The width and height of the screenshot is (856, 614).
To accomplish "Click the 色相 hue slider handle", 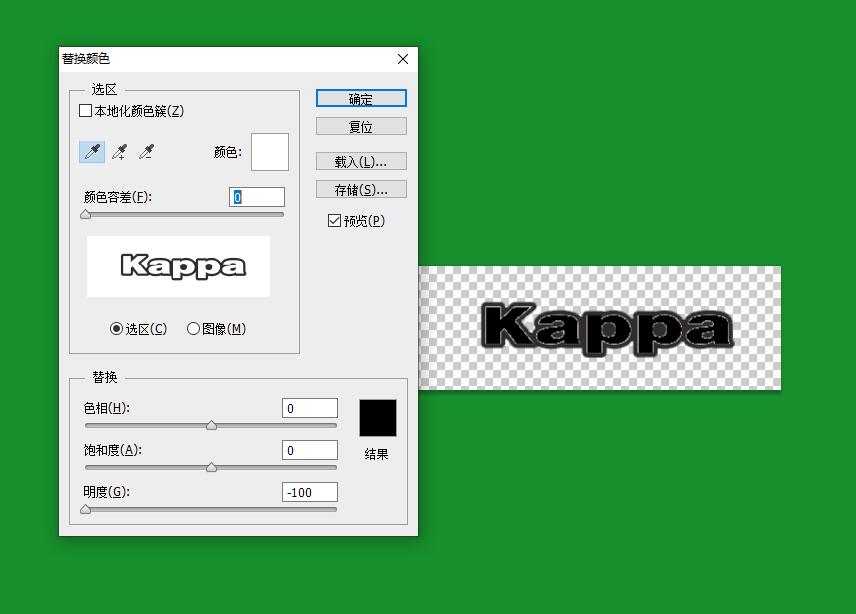I will click(212, 425).
